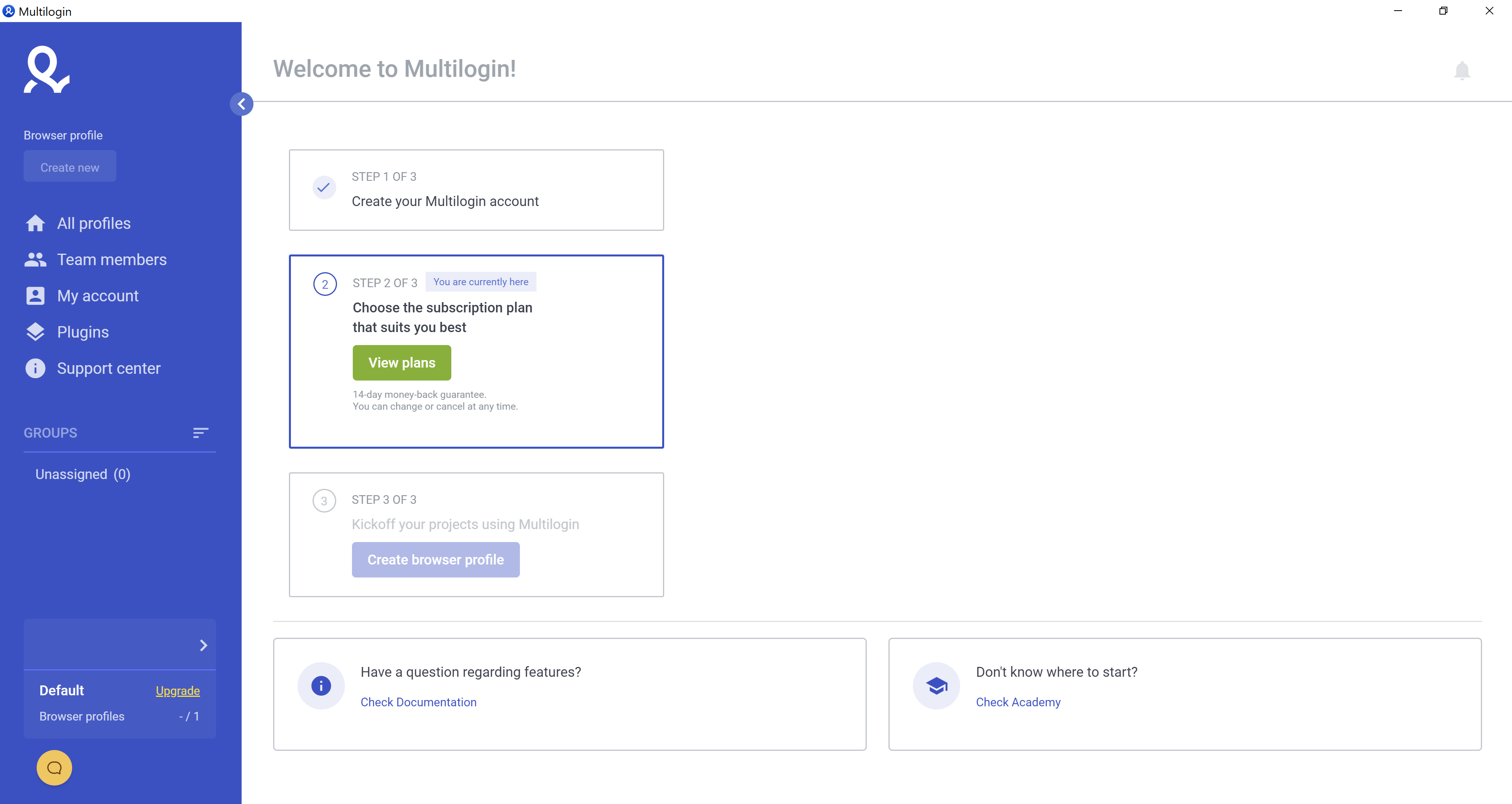Open All profiles home icon
Screen dimensions: 1512x804
pos(35,223)
